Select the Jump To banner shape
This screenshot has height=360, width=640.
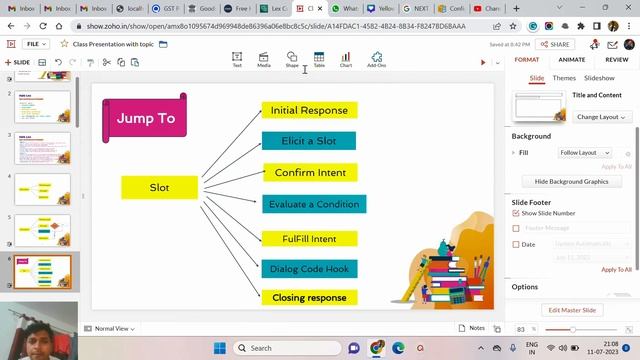click(145, 118)
